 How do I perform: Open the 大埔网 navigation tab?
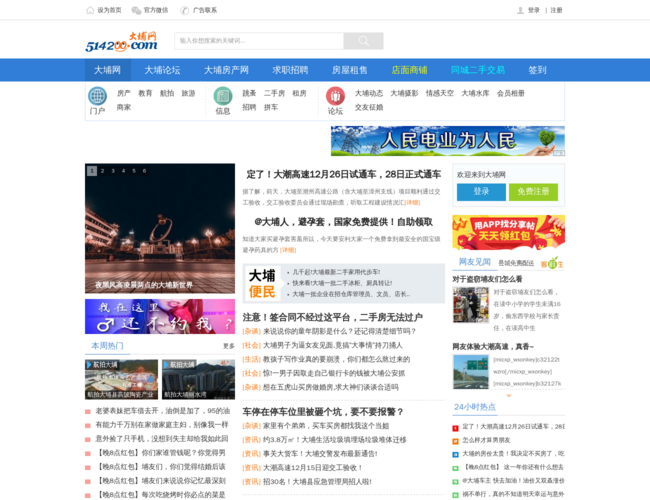(108, 70)
